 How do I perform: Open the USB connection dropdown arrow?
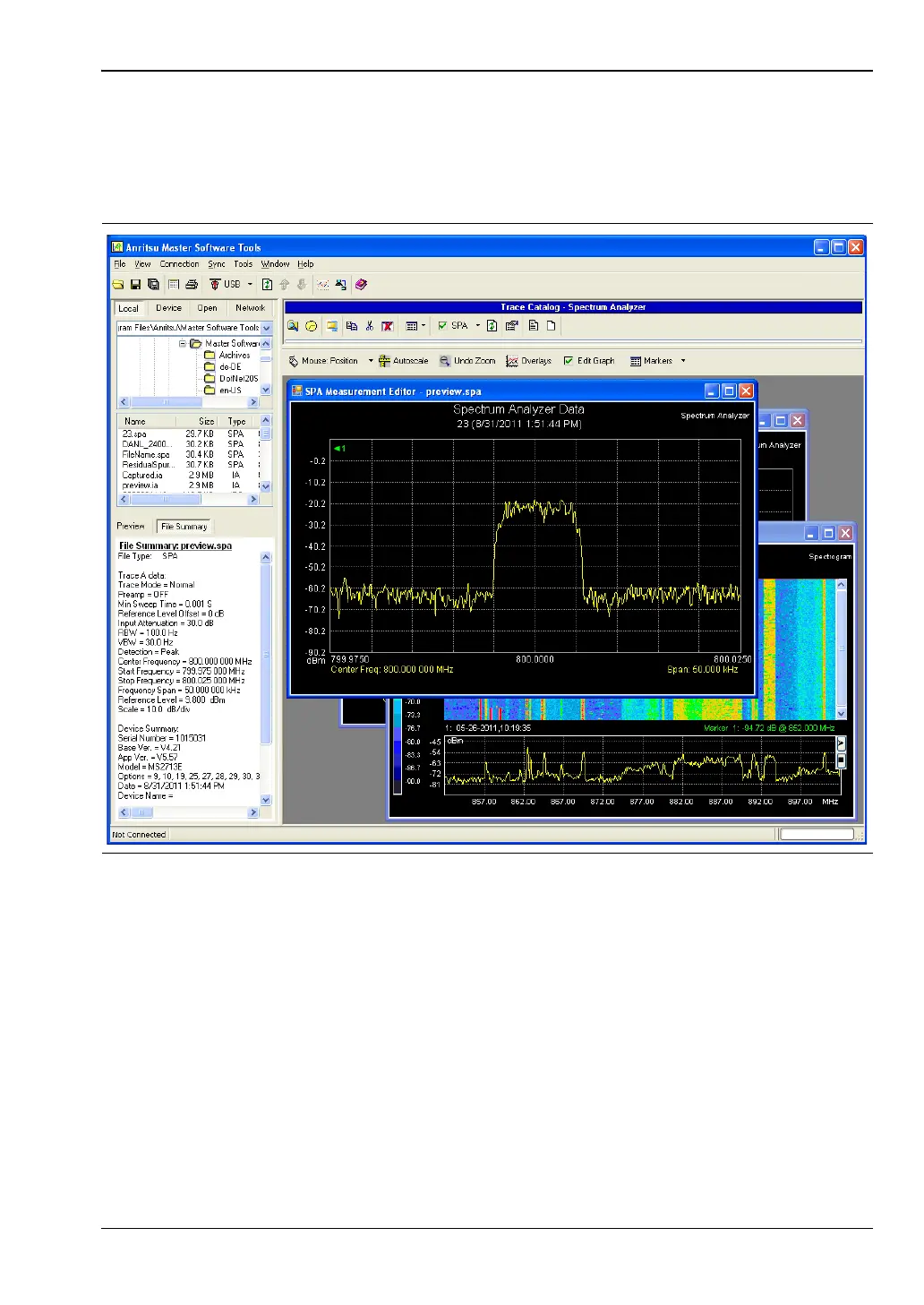[250, 285]
